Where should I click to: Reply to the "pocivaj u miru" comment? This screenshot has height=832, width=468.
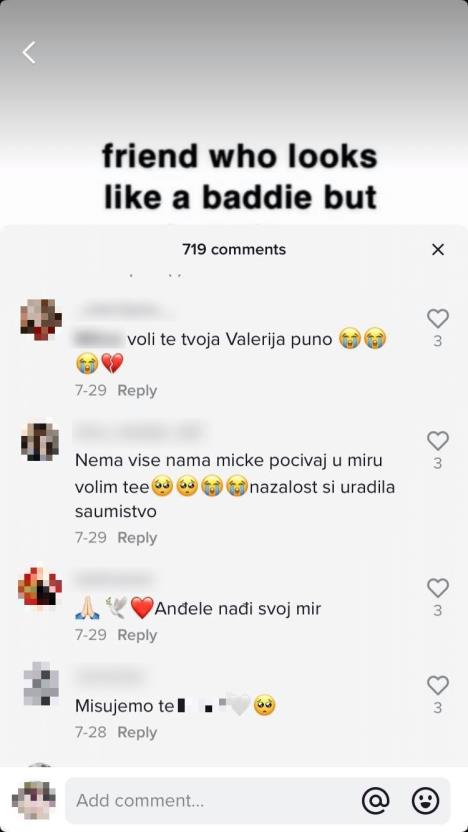tap(137, 538)
